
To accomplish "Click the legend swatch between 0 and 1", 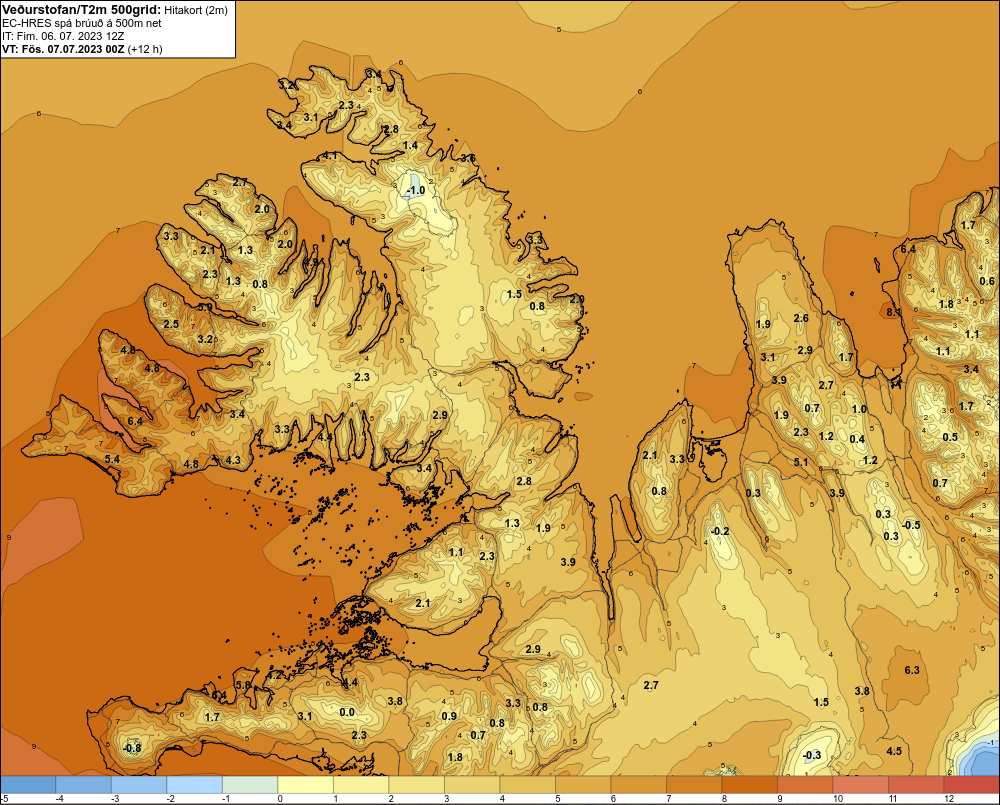I will [x=305, y=785].
